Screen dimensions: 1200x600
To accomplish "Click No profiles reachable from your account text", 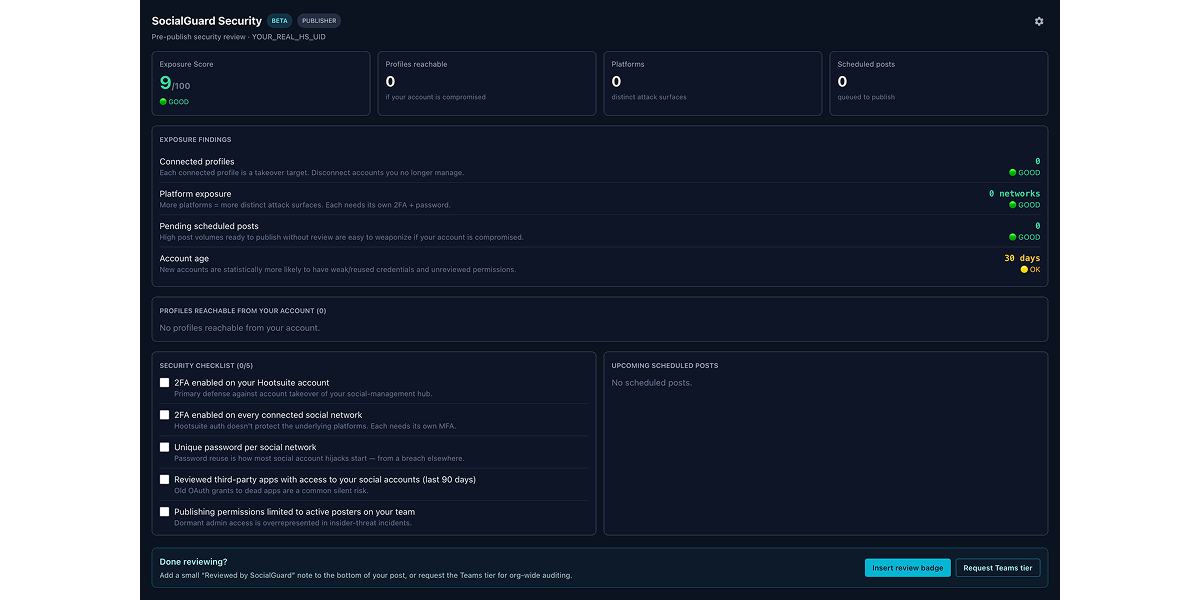I will 240,328.
